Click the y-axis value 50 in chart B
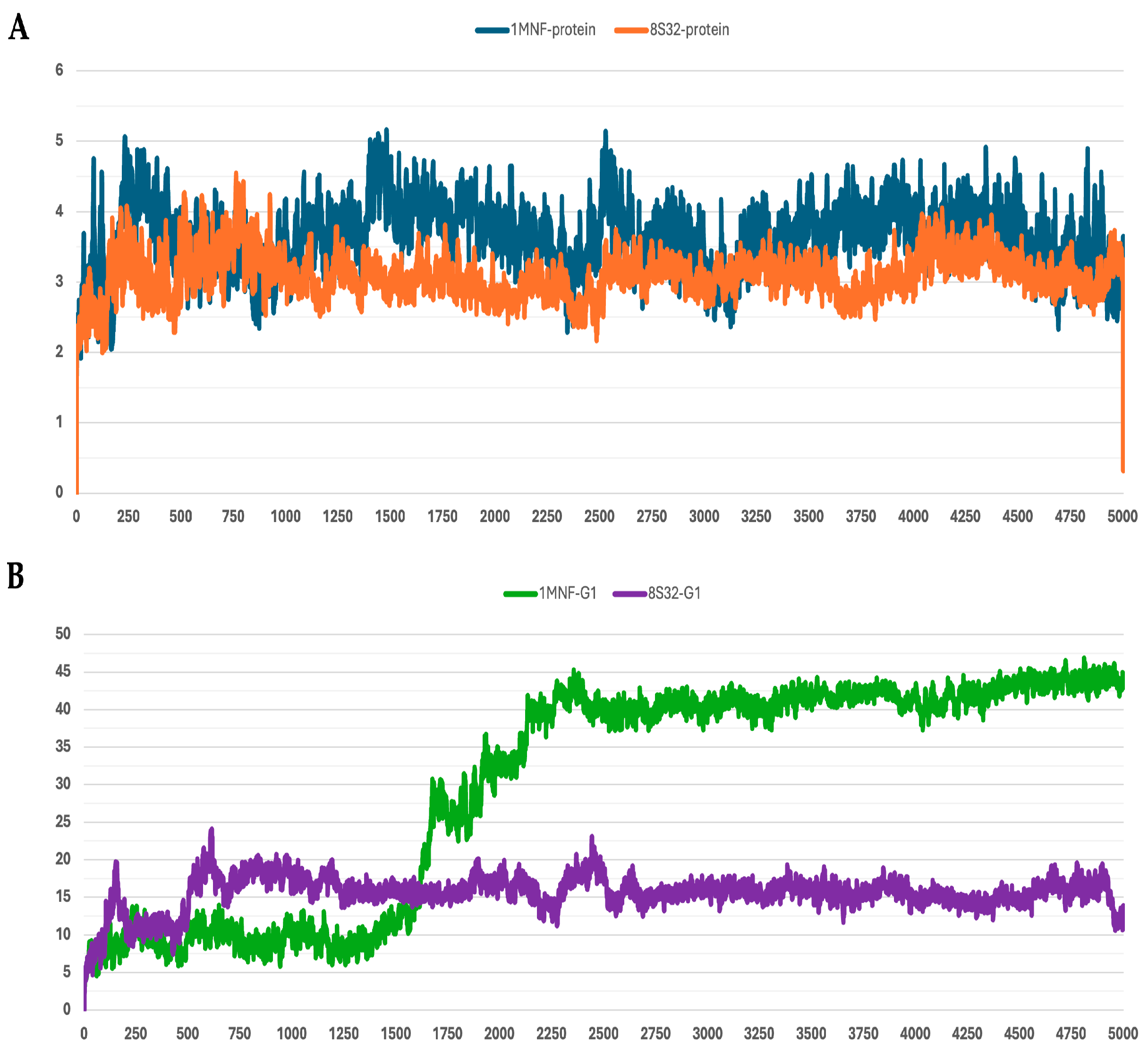 point(63,634)
